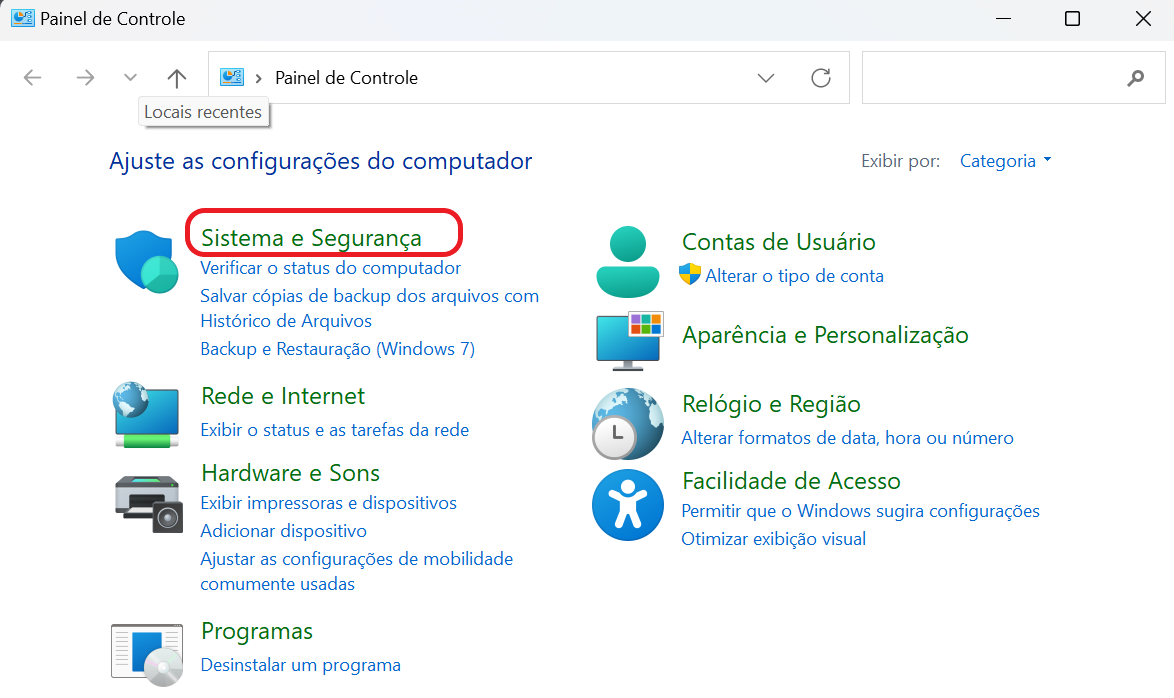Open the Relógio e Região clock icon

click(x=627, y=423)
